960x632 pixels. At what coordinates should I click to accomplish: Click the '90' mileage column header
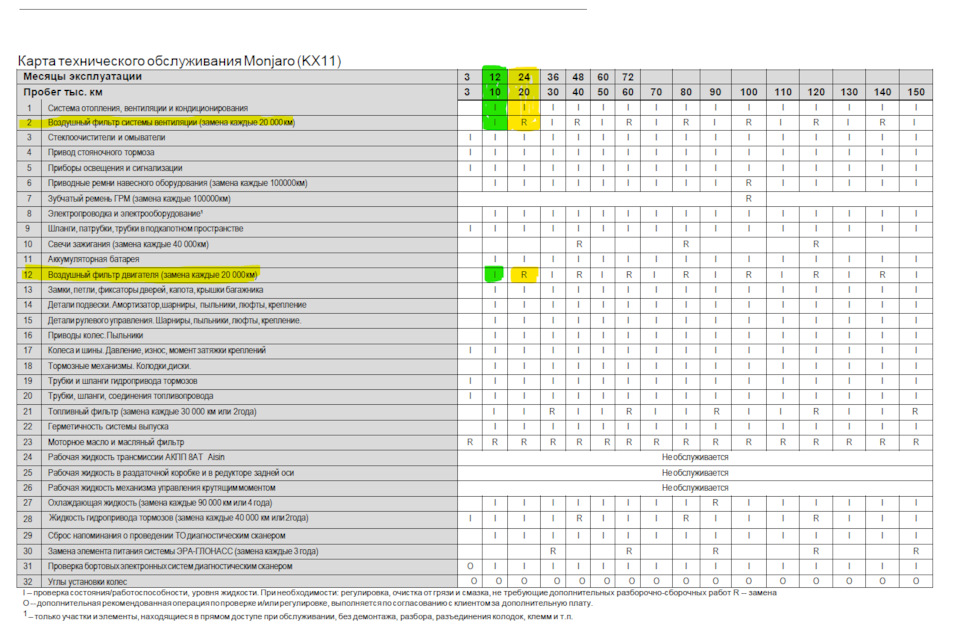coord(715,92)
